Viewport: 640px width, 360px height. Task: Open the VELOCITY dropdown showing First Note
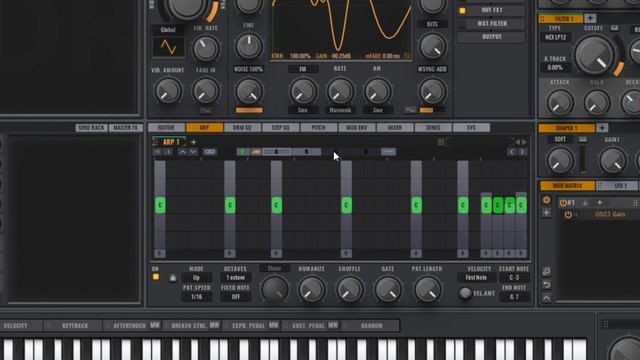[x=476, y=278]
